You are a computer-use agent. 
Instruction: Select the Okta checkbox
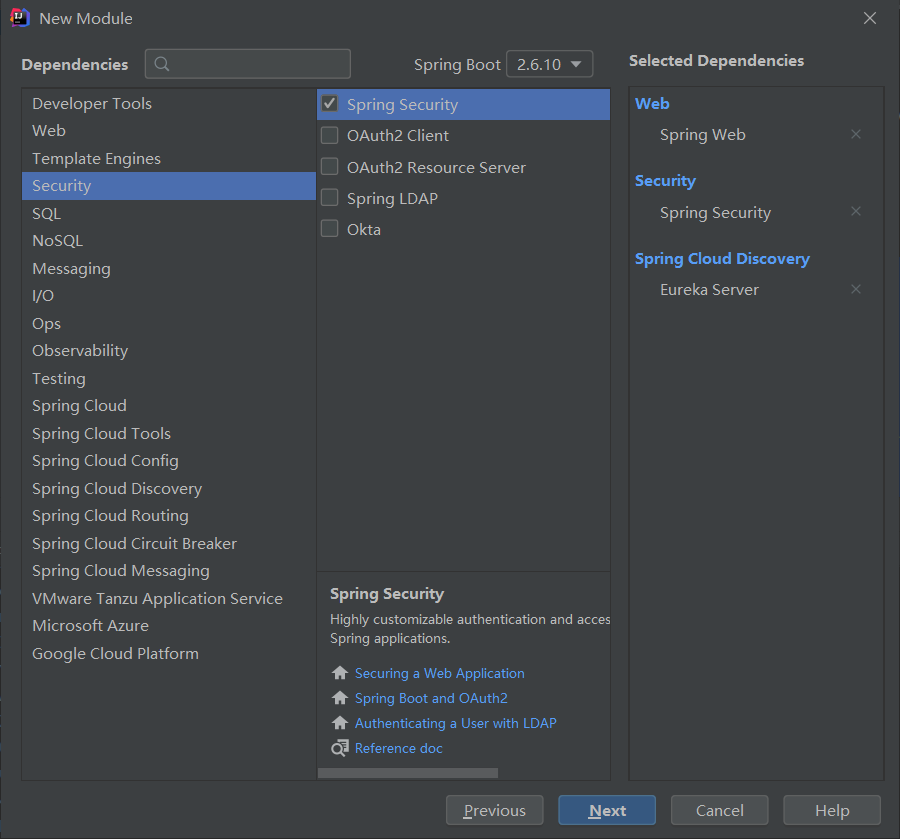(329, 229)
